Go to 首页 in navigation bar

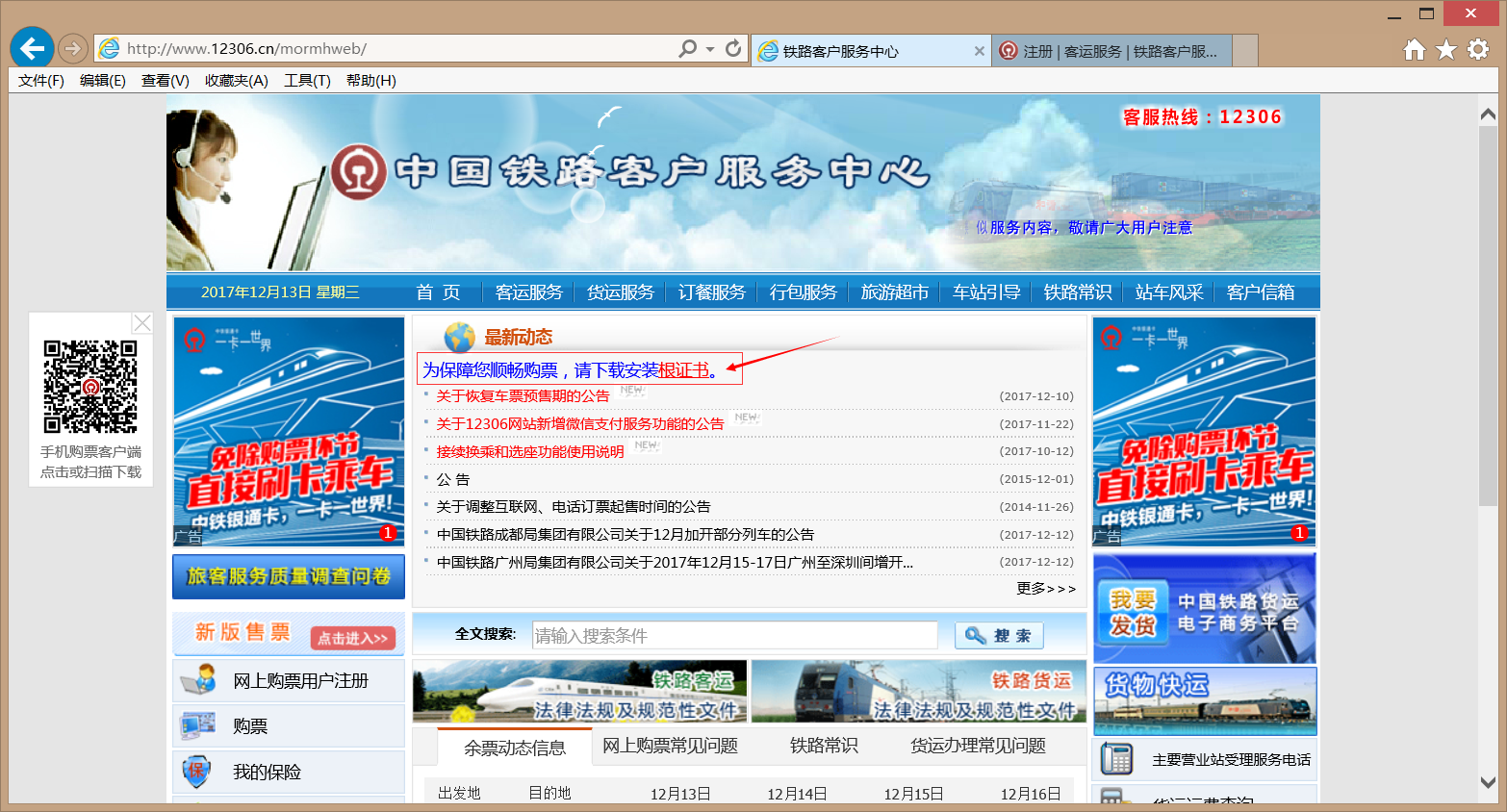(439, 292)
